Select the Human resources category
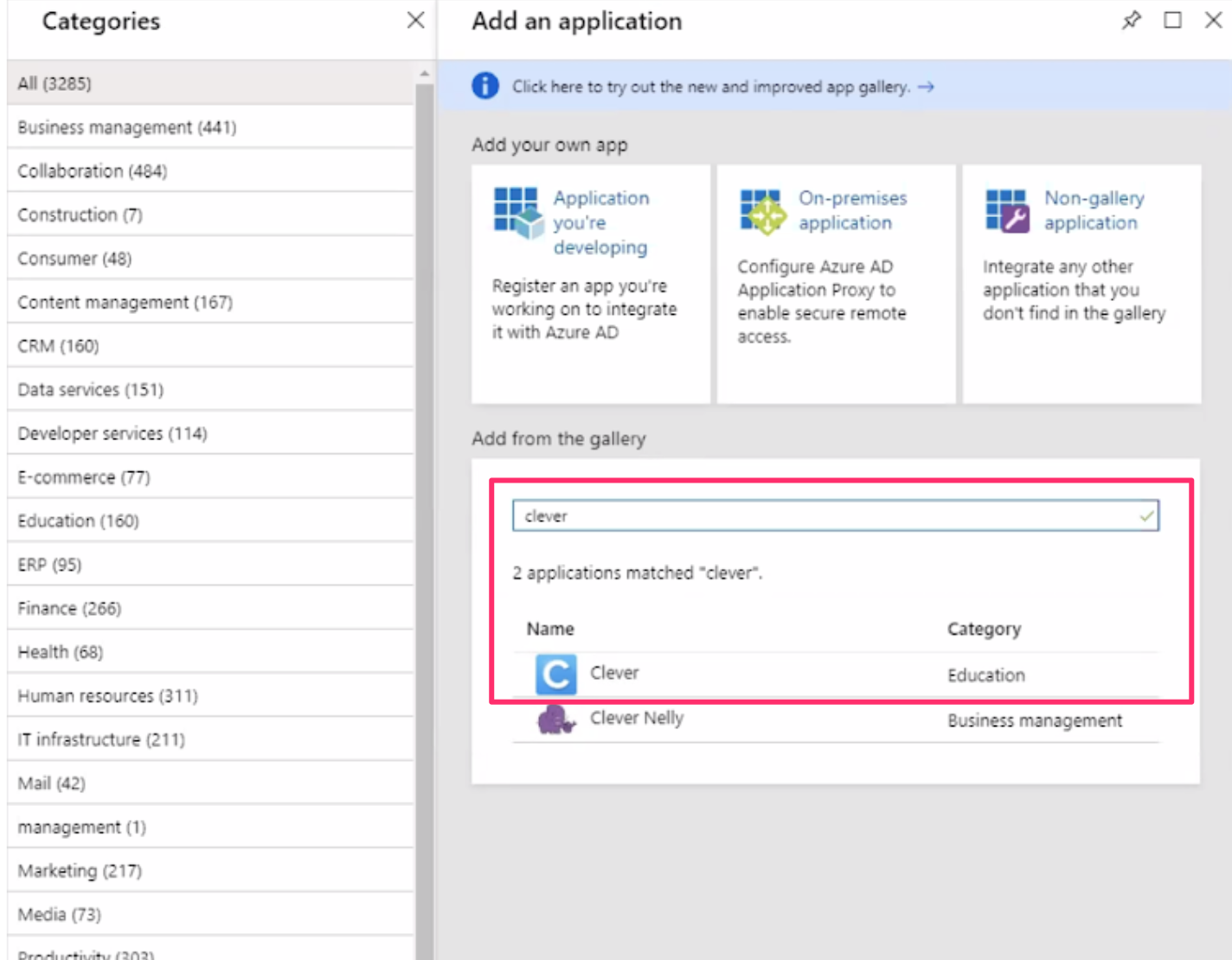The image size is (1232, 960). tap(107, 695)
